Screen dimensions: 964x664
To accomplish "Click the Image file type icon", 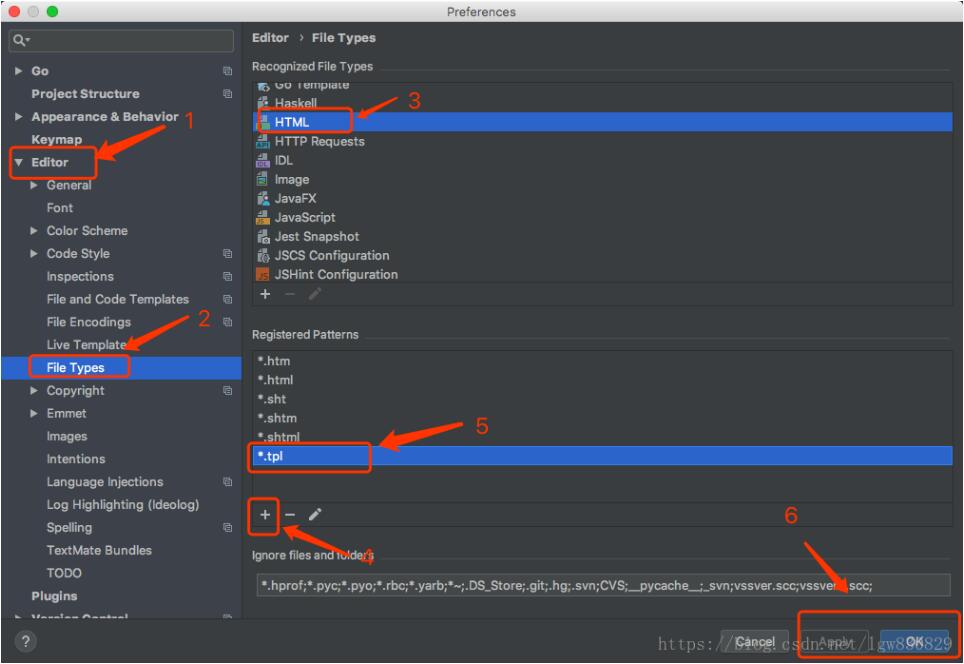I will (x=263, y=180).
